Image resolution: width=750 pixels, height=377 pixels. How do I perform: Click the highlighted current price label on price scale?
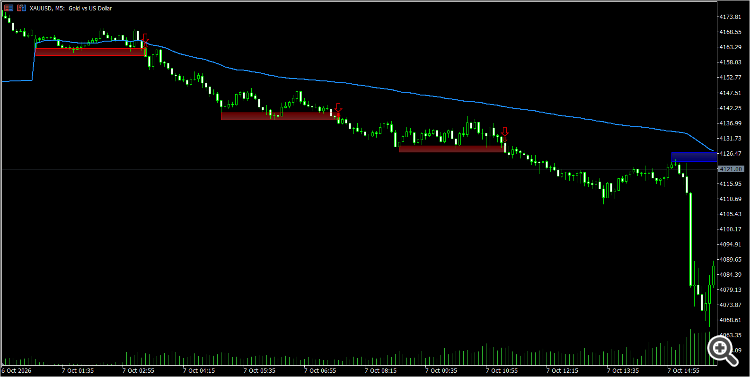(x=730, y=169)
